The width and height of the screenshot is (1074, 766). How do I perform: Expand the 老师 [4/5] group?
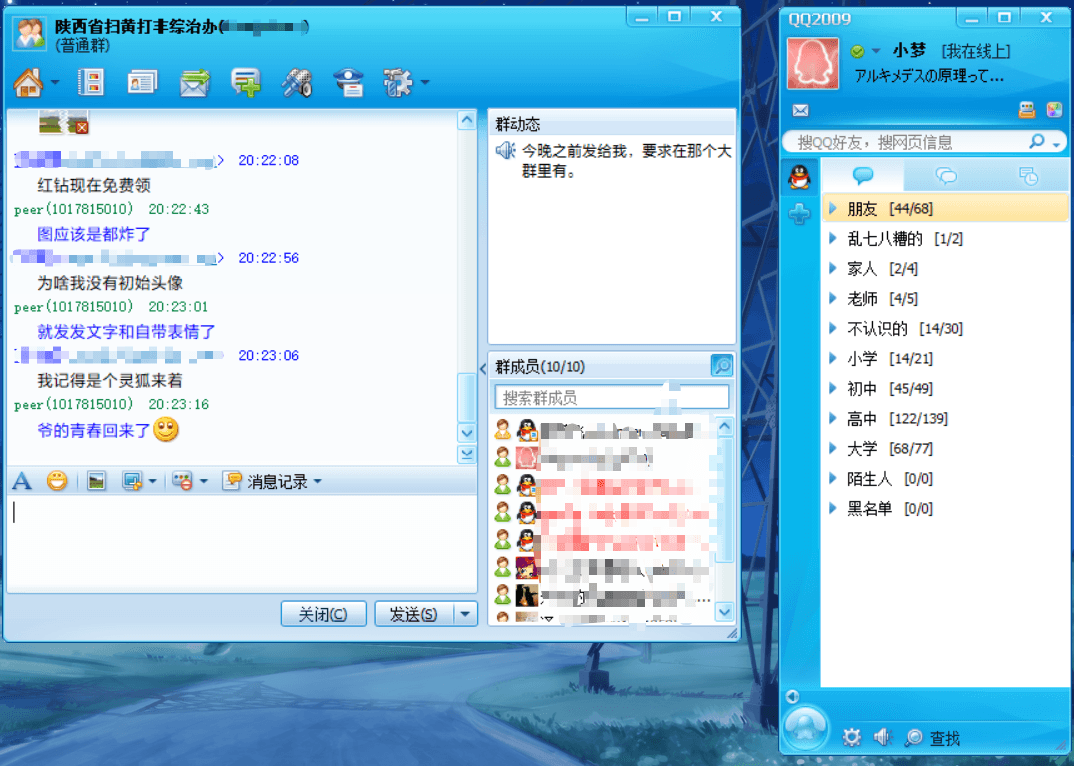(945, 299)
